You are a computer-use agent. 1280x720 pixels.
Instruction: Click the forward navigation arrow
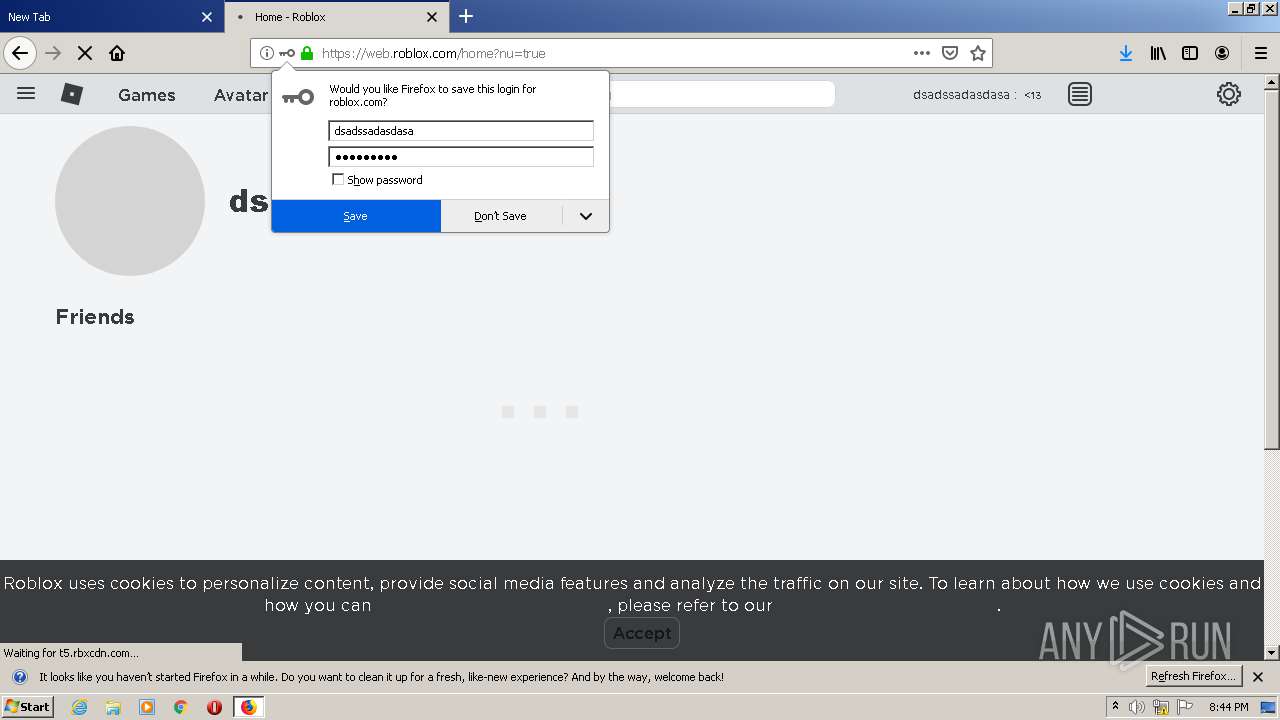click(x=53, y=53)
